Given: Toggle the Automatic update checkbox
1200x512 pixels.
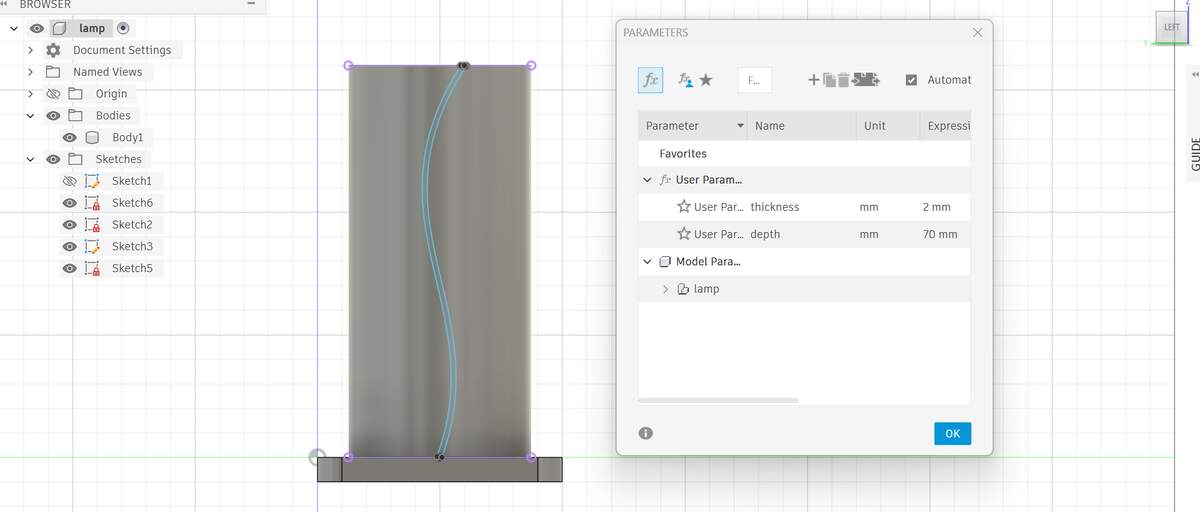Looking at the screenshot, I should 911,80.
